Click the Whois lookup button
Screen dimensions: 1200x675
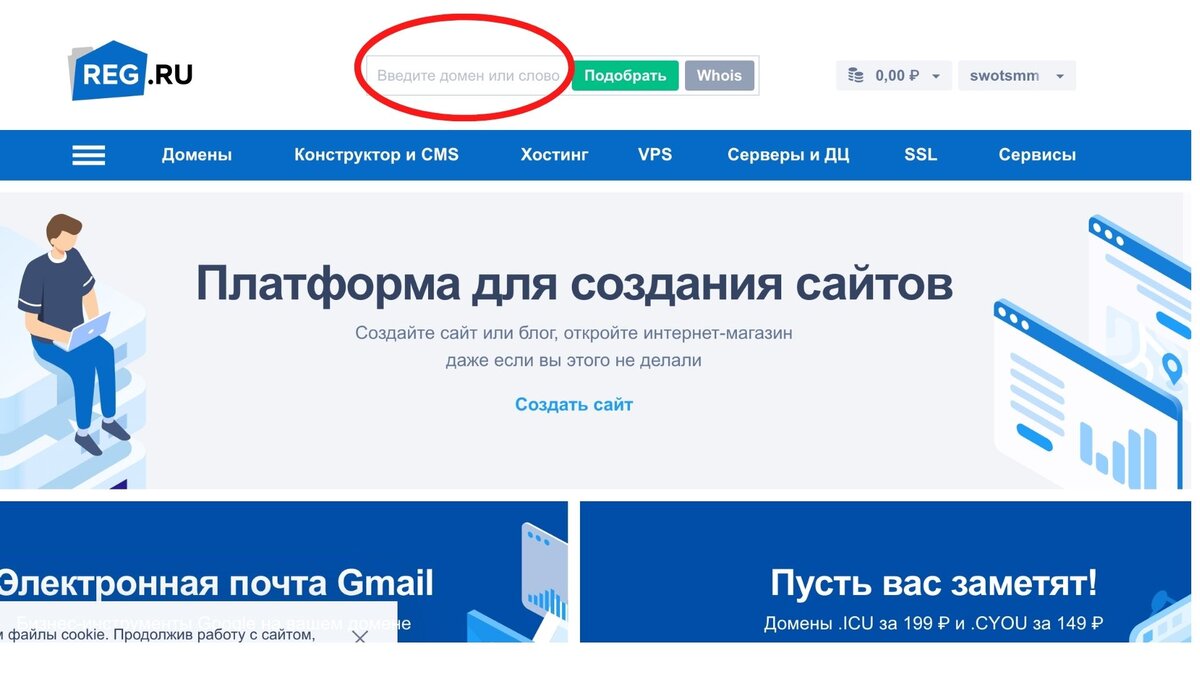click(719, 75)
